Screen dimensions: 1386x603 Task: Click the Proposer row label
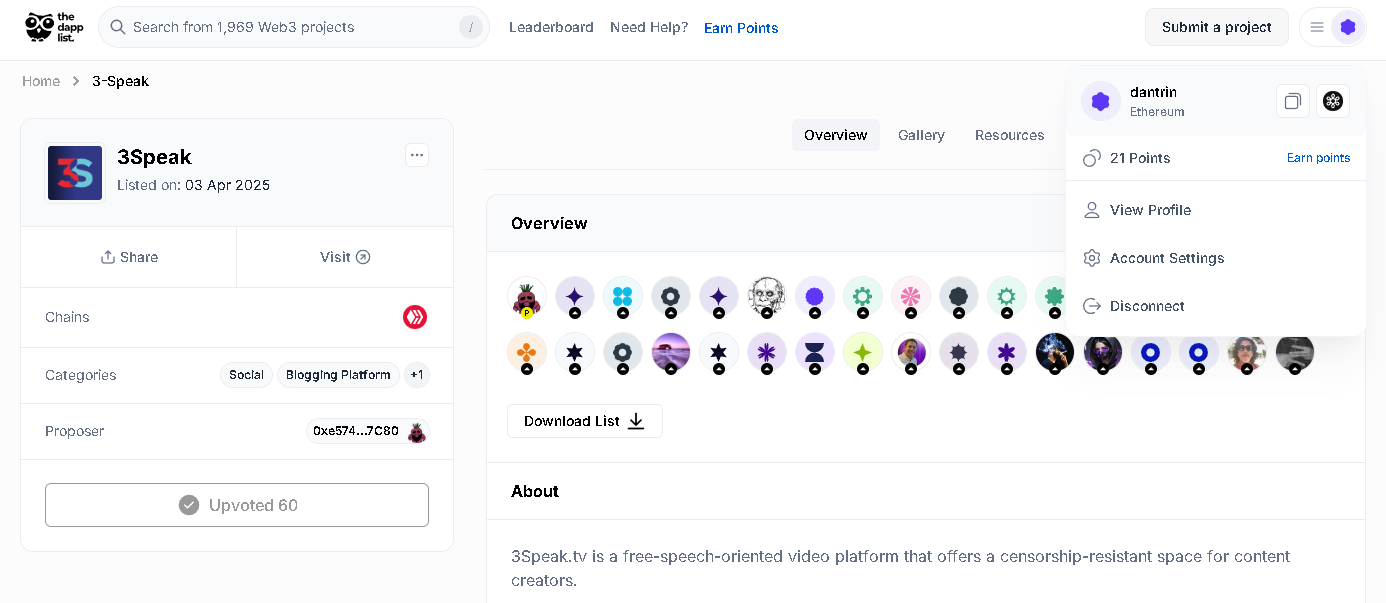click(x=75, y=431)
